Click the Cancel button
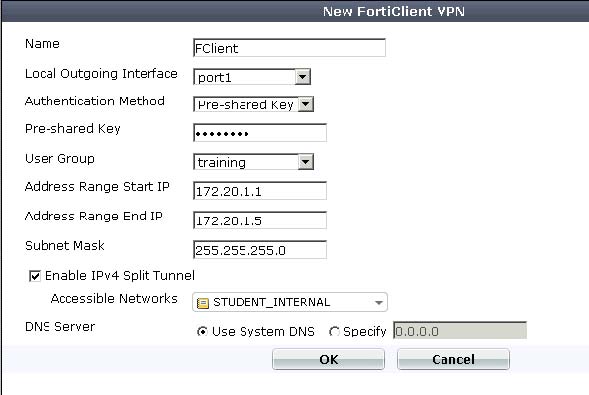This screenshot has width=589, height=395. pos(453,359)
